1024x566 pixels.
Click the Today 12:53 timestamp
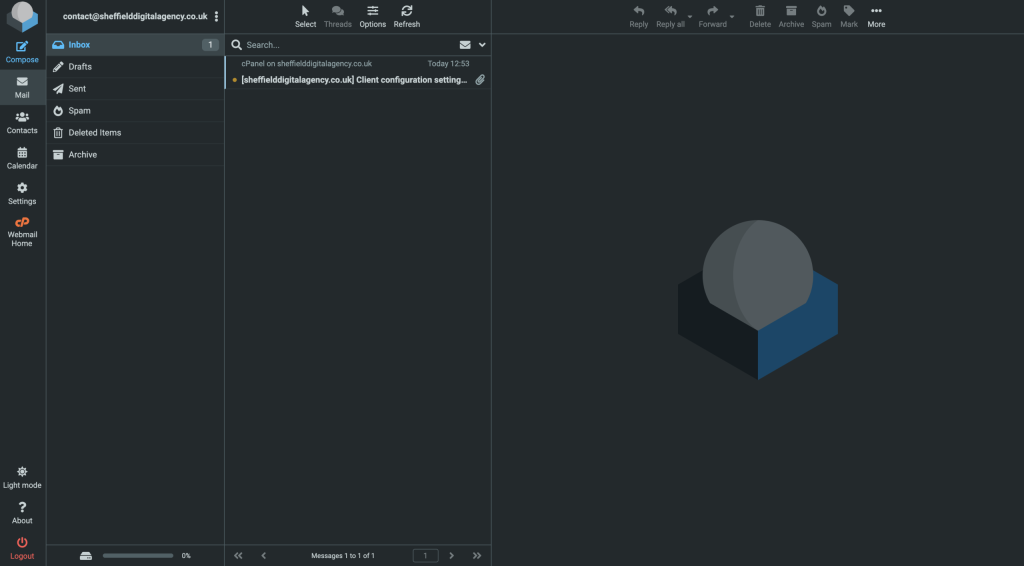pyautogui.click(x=448, y=63)
